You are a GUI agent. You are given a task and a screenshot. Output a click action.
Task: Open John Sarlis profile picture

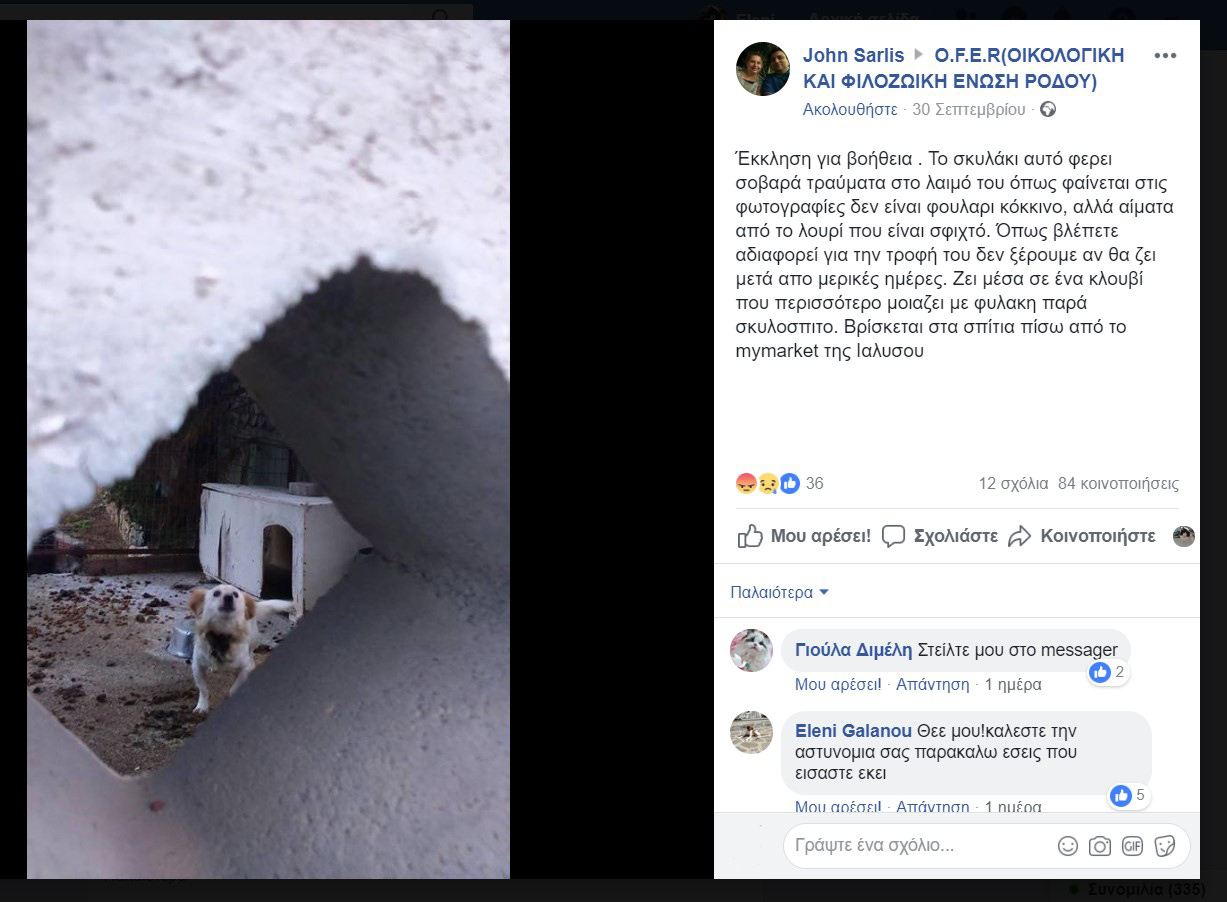pyautogui.click(x=763, y=69)
